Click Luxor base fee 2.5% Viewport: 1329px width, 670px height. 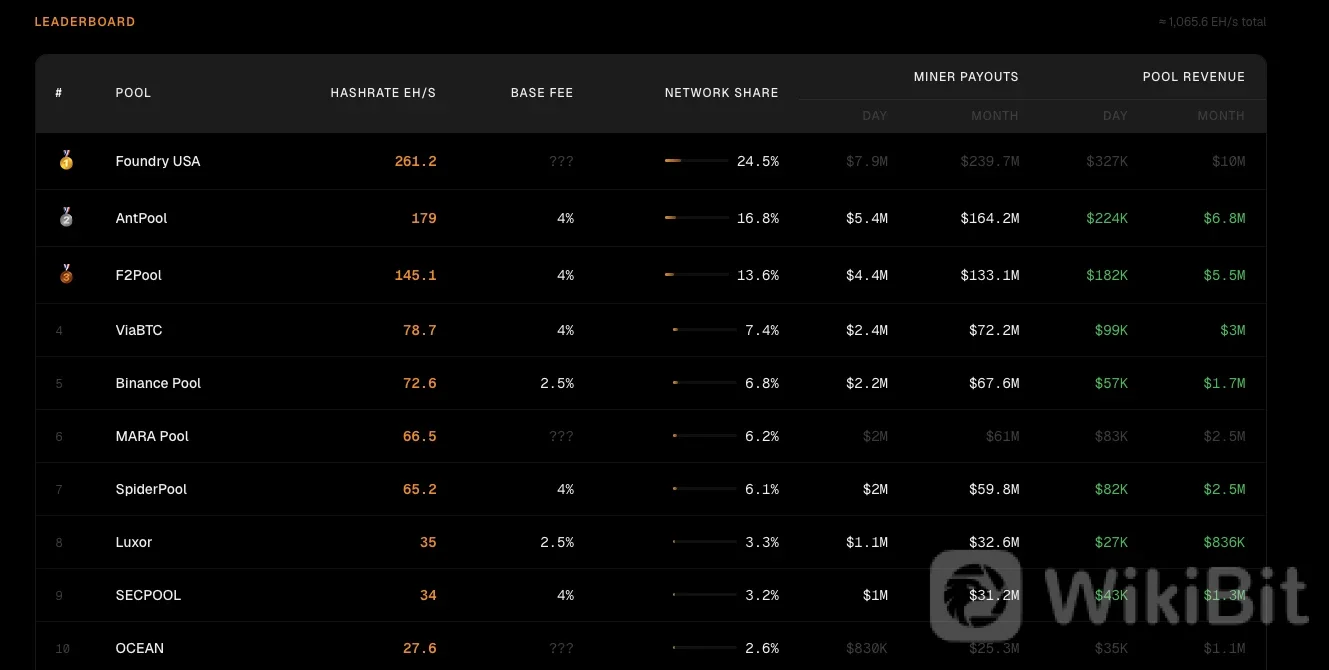point(557,542)
